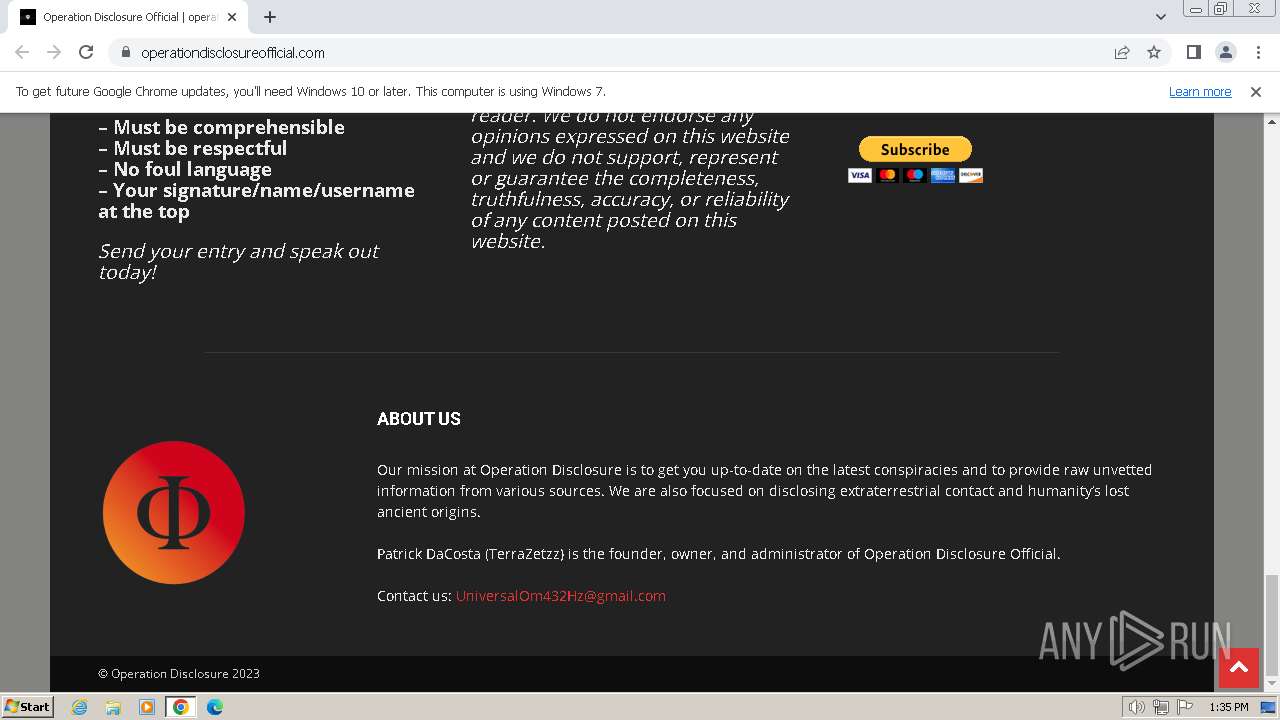
Task: Click 'Send your entry and speak out today!' text
Action: point(238,261)
